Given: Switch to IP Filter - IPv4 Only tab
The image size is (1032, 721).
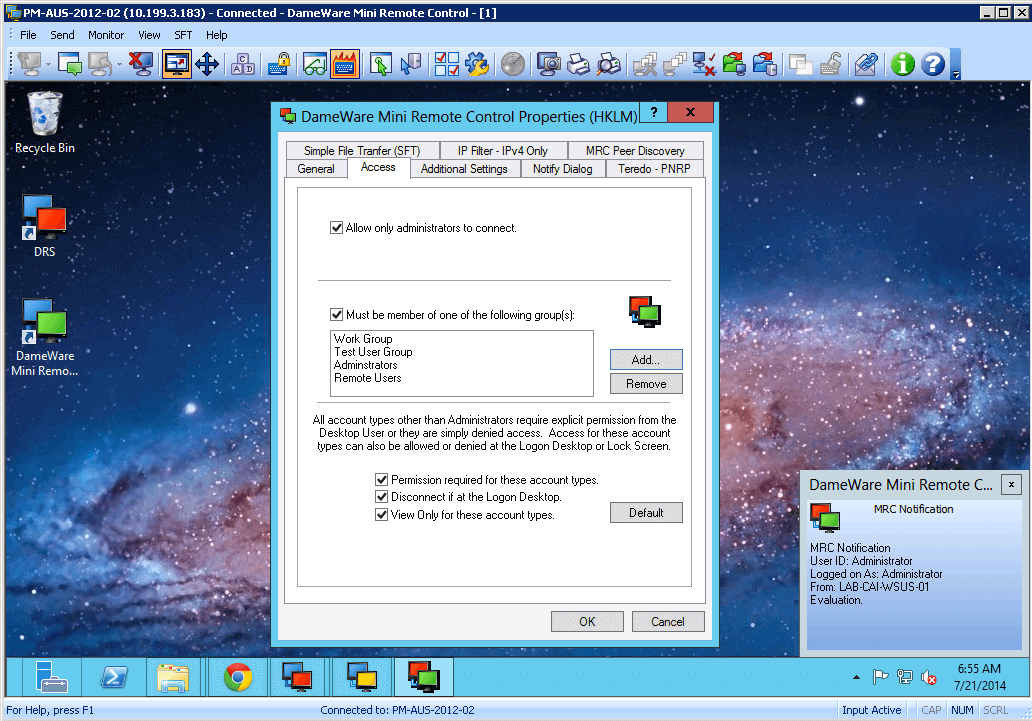Looking at the screenshot, I should point(503,151).
